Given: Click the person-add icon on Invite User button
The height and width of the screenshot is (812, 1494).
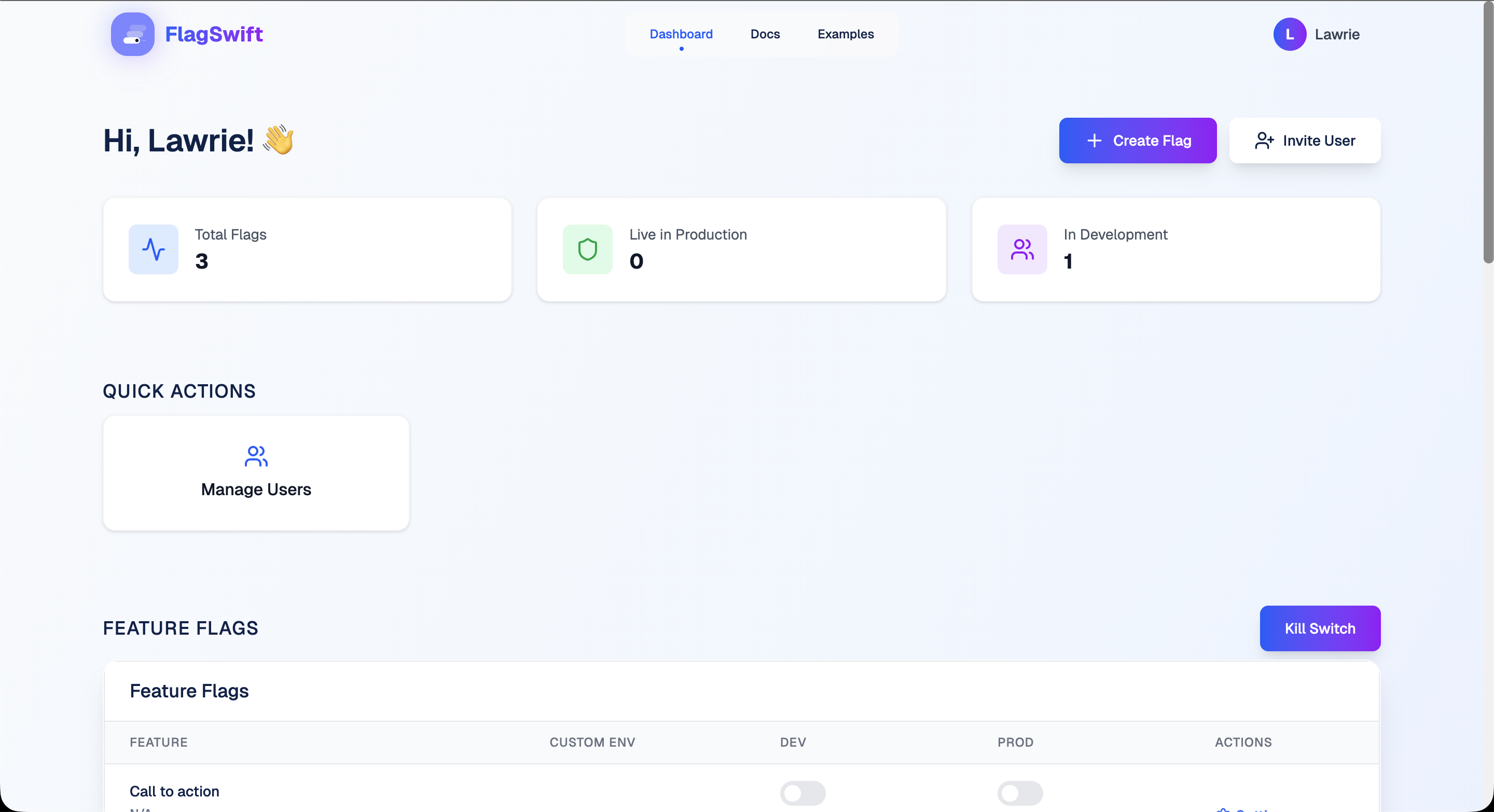Looking at the screenshot, I should (1264, 141).
